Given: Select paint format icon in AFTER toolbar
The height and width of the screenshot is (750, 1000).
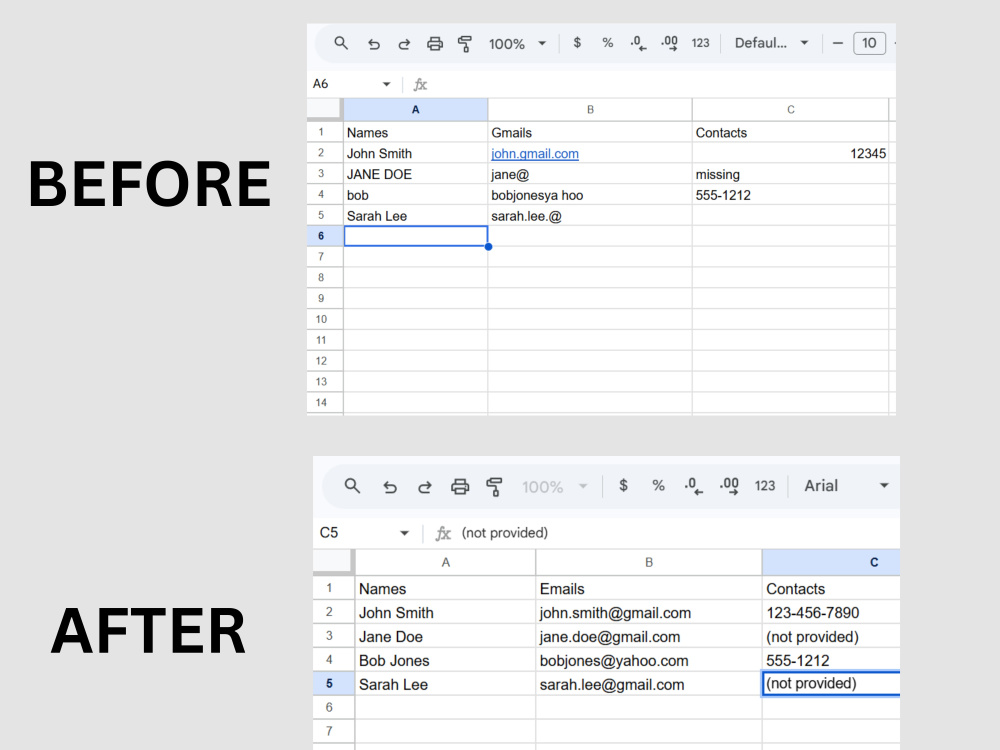Looking at the screenshot, I should [x=494, y=487].
